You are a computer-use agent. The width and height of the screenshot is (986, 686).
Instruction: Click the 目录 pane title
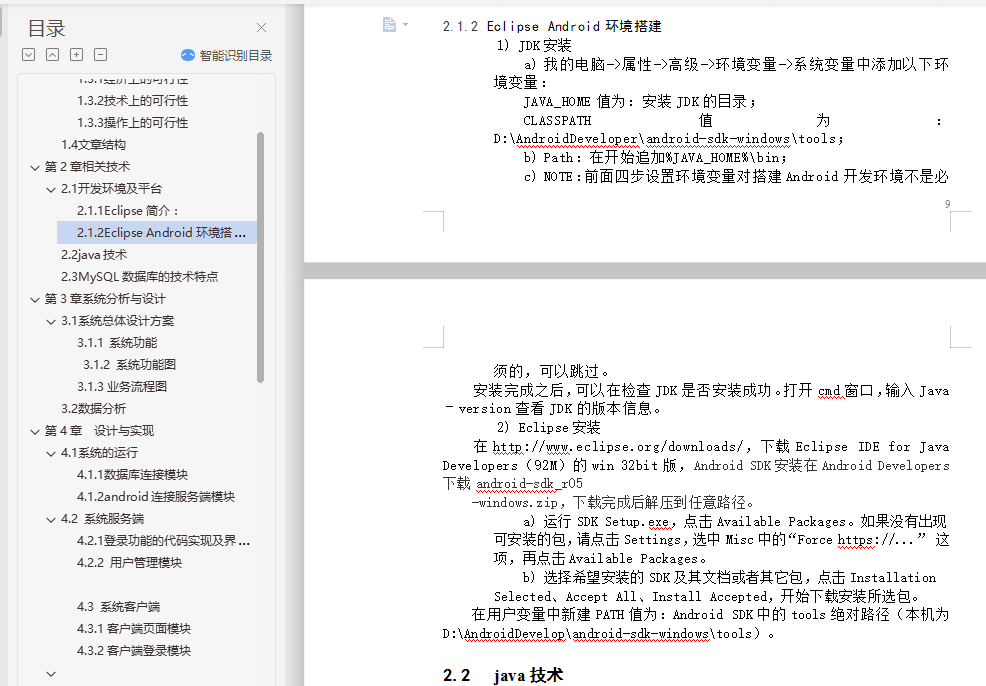click(47, 28)
